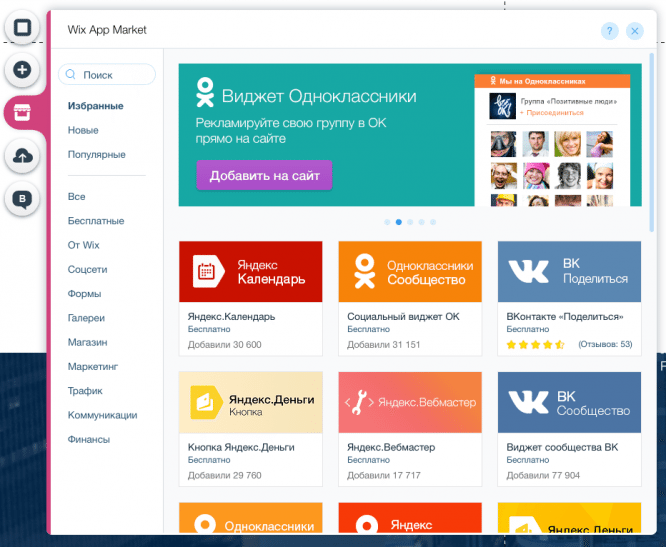Go to the fifth carousel slide dot
Image resolution: width=666 pixels, height=547 pixels.
click(x=433, y=222)
